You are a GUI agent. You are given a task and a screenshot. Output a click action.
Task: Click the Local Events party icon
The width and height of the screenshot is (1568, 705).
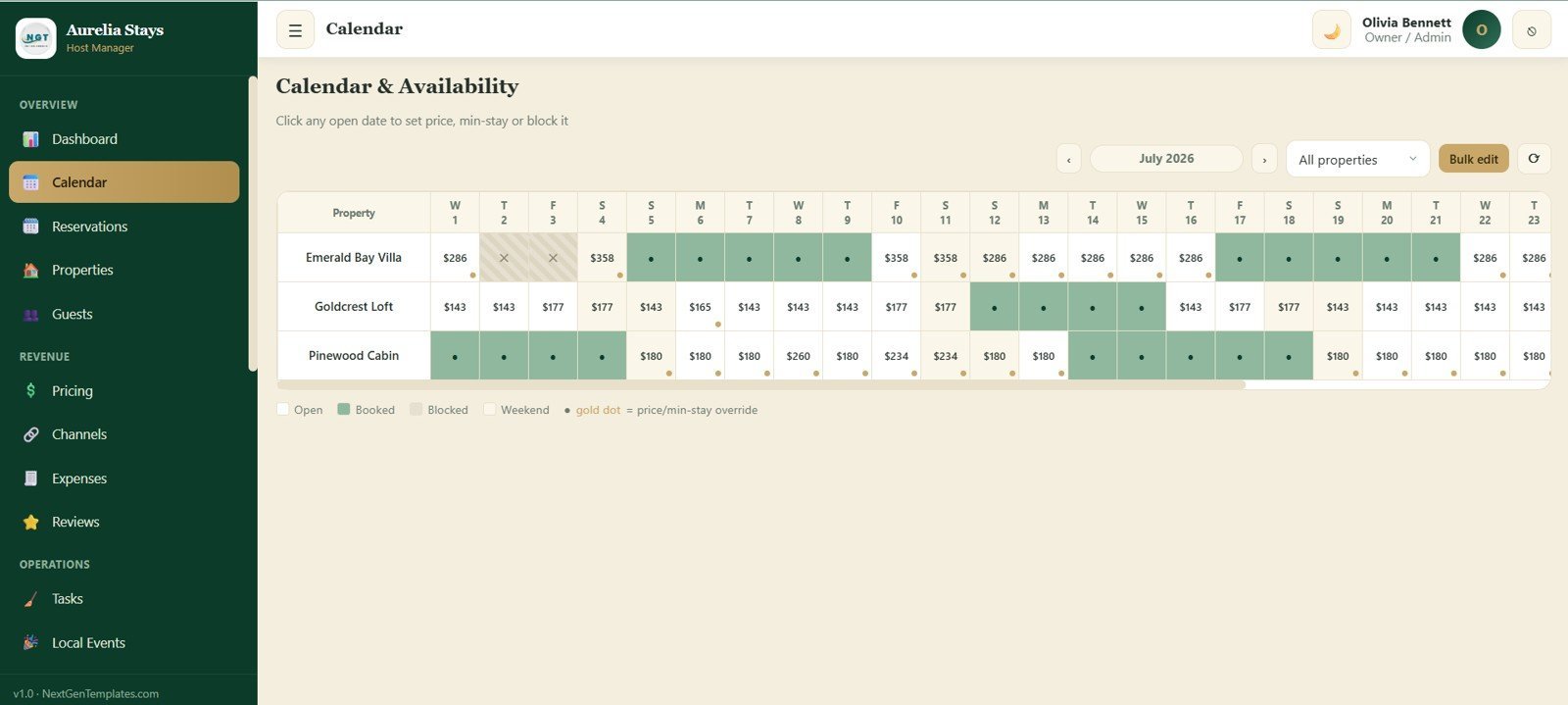point(31,642)
